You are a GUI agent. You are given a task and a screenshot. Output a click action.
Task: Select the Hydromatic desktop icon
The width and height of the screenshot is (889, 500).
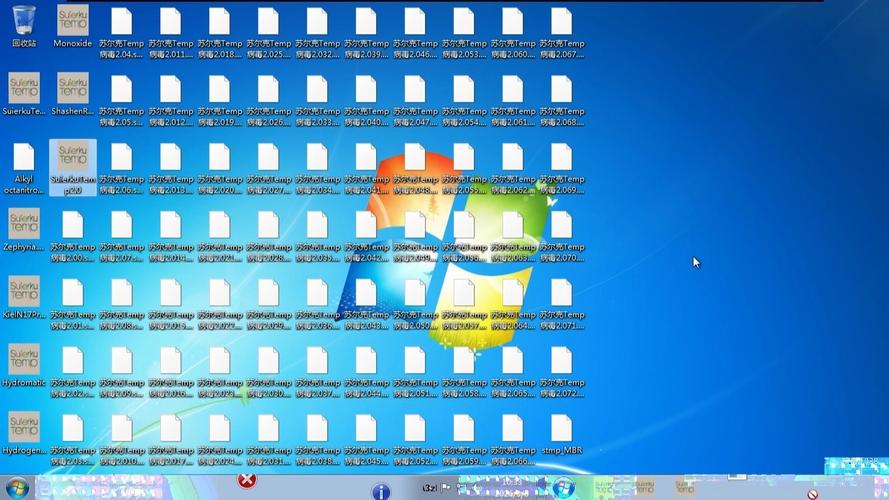(24, 366)
